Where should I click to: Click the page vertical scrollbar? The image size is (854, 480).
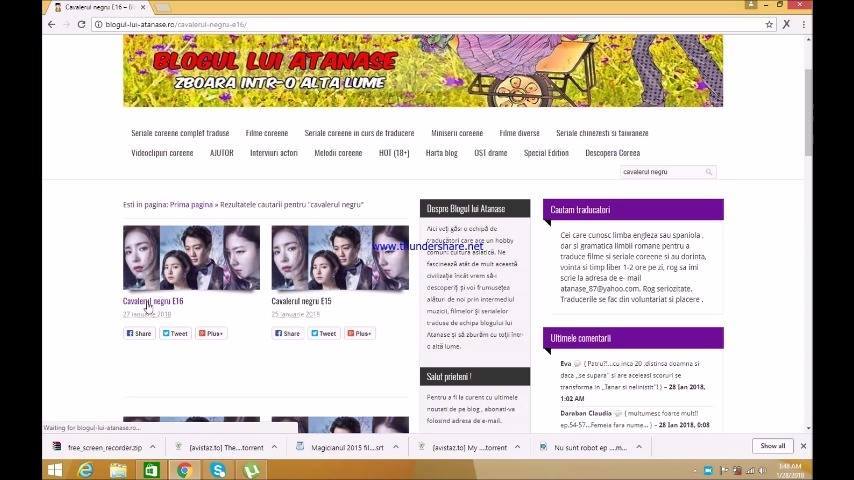[808, 112]
